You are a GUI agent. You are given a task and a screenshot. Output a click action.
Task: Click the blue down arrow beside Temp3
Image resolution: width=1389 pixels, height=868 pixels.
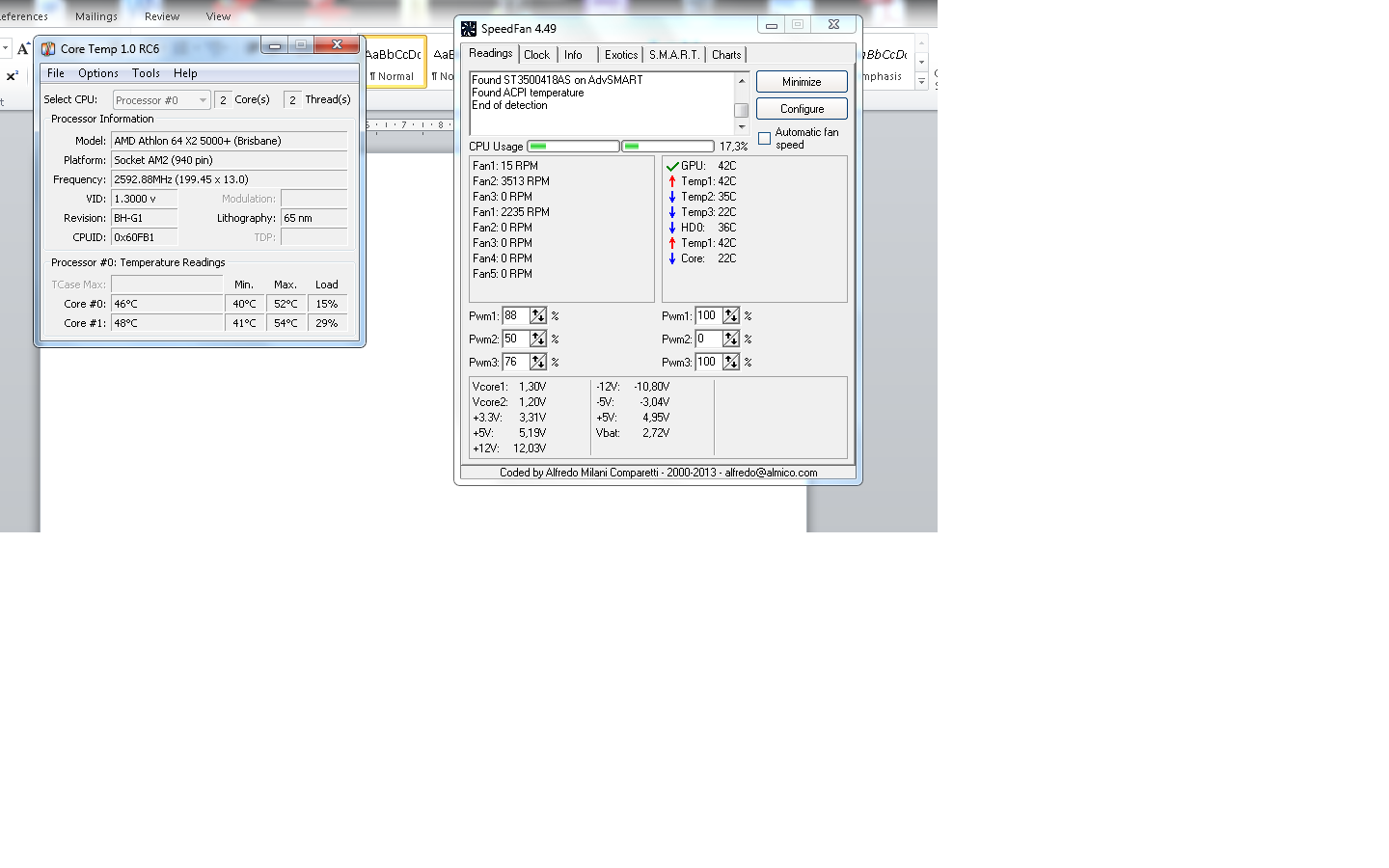tap(672, 212)
